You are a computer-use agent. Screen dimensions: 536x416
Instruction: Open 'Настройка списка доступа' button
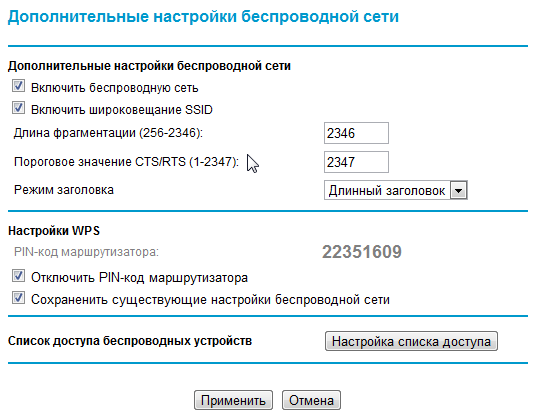[x=411, y=341]
